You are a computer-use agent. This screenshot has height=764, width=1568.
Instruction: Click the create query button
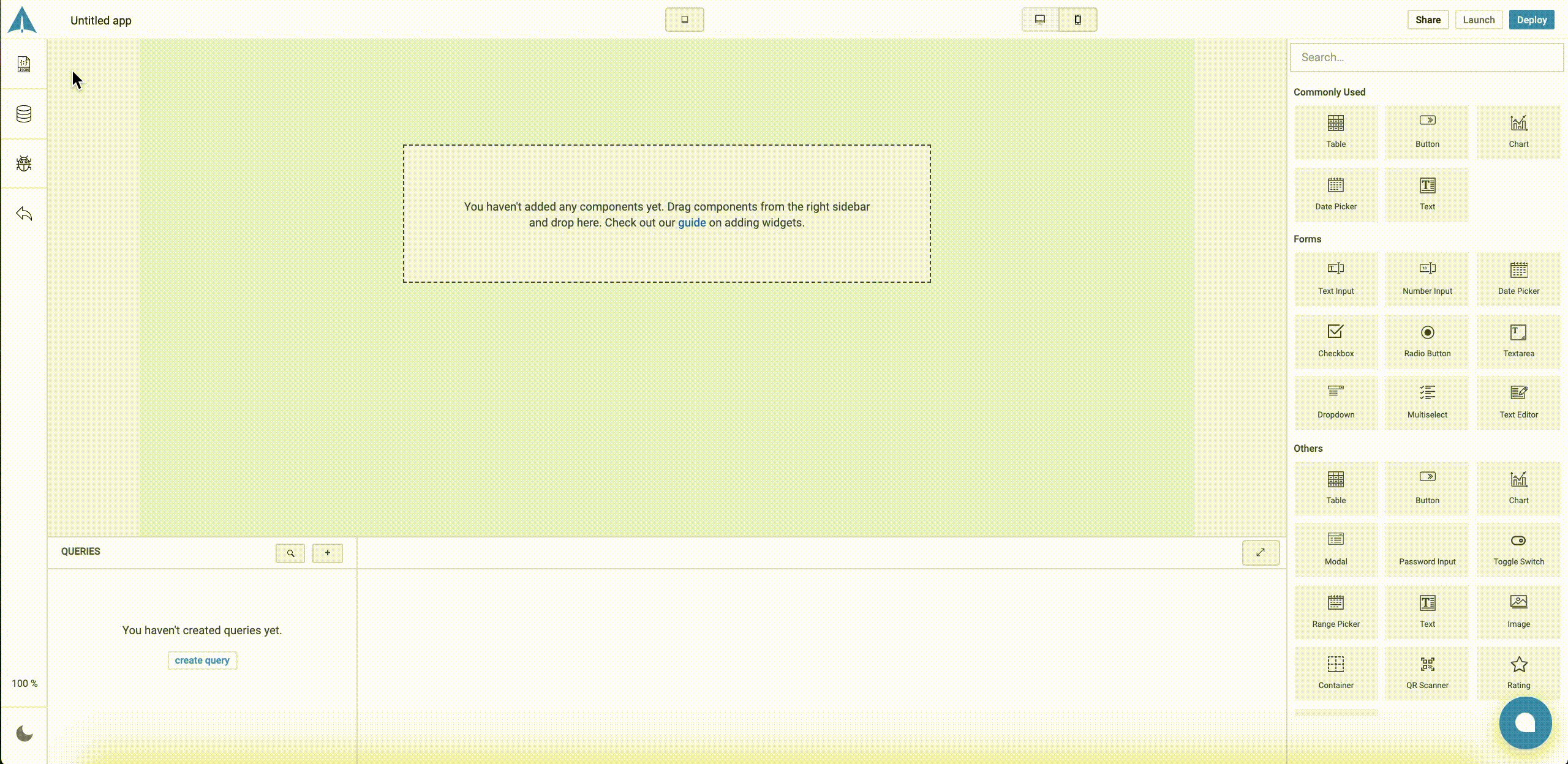click(x=202, y=661)
